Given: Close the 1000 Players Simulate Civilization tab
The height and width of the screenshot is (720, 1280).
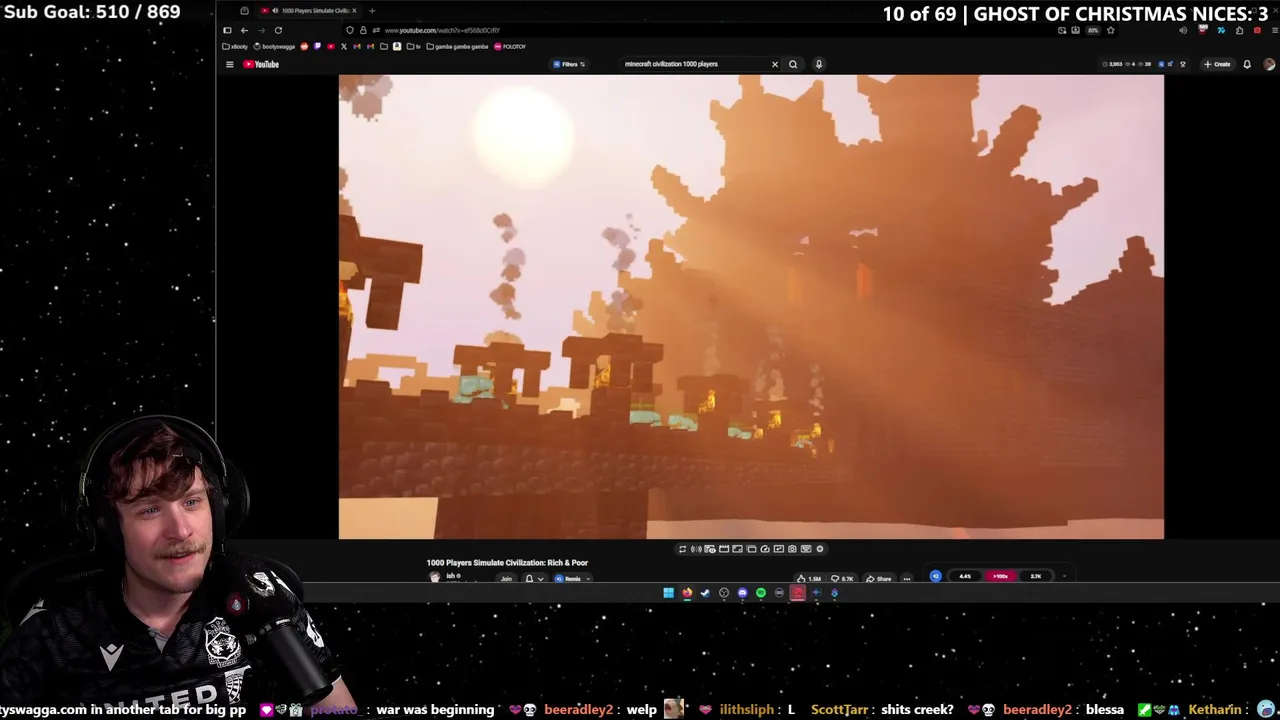Looking at the screenshot, I should click(354, 11).
